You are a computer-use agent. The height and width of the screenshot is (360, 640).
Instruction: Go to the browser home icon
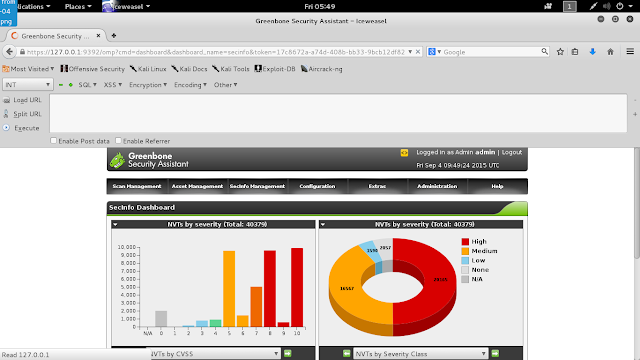pyautogui.click(x=610, y=52)
